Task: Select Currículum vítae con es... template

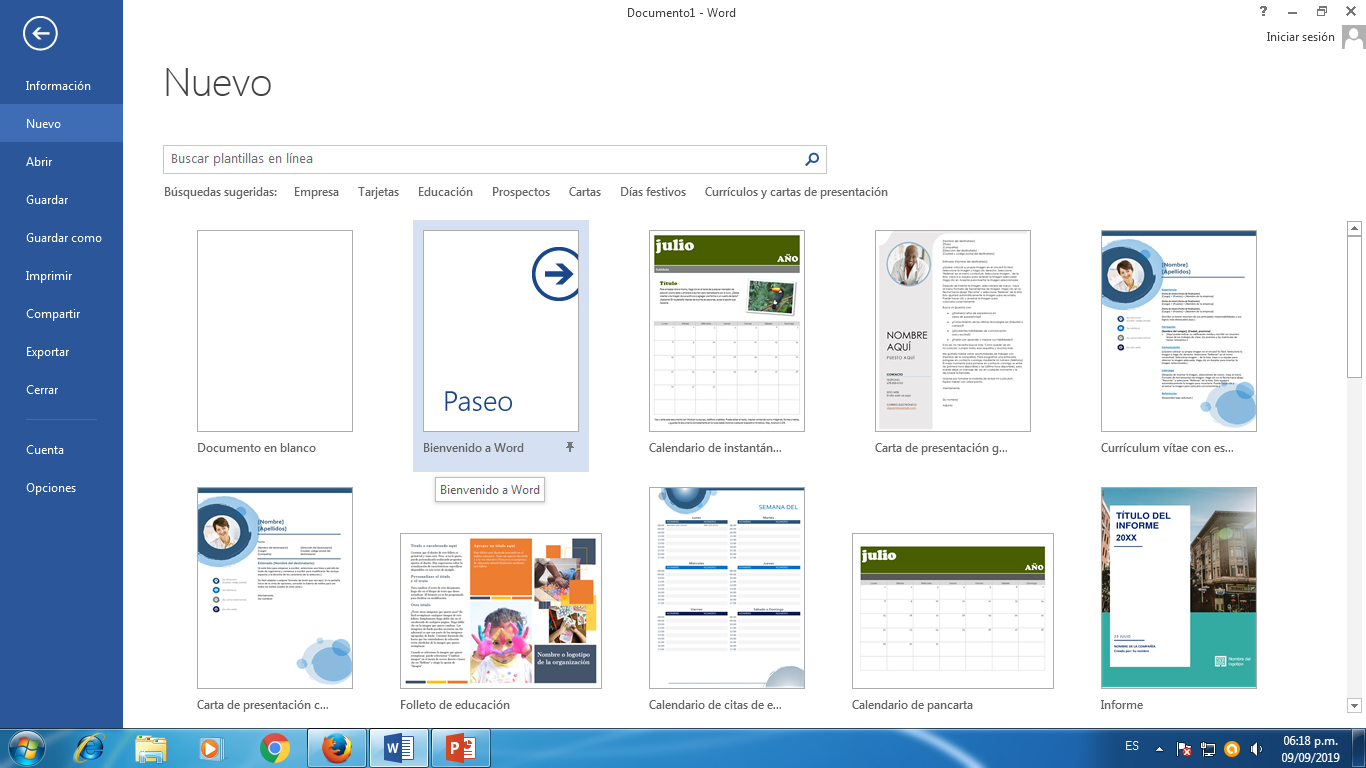Action: (1179, 331)
